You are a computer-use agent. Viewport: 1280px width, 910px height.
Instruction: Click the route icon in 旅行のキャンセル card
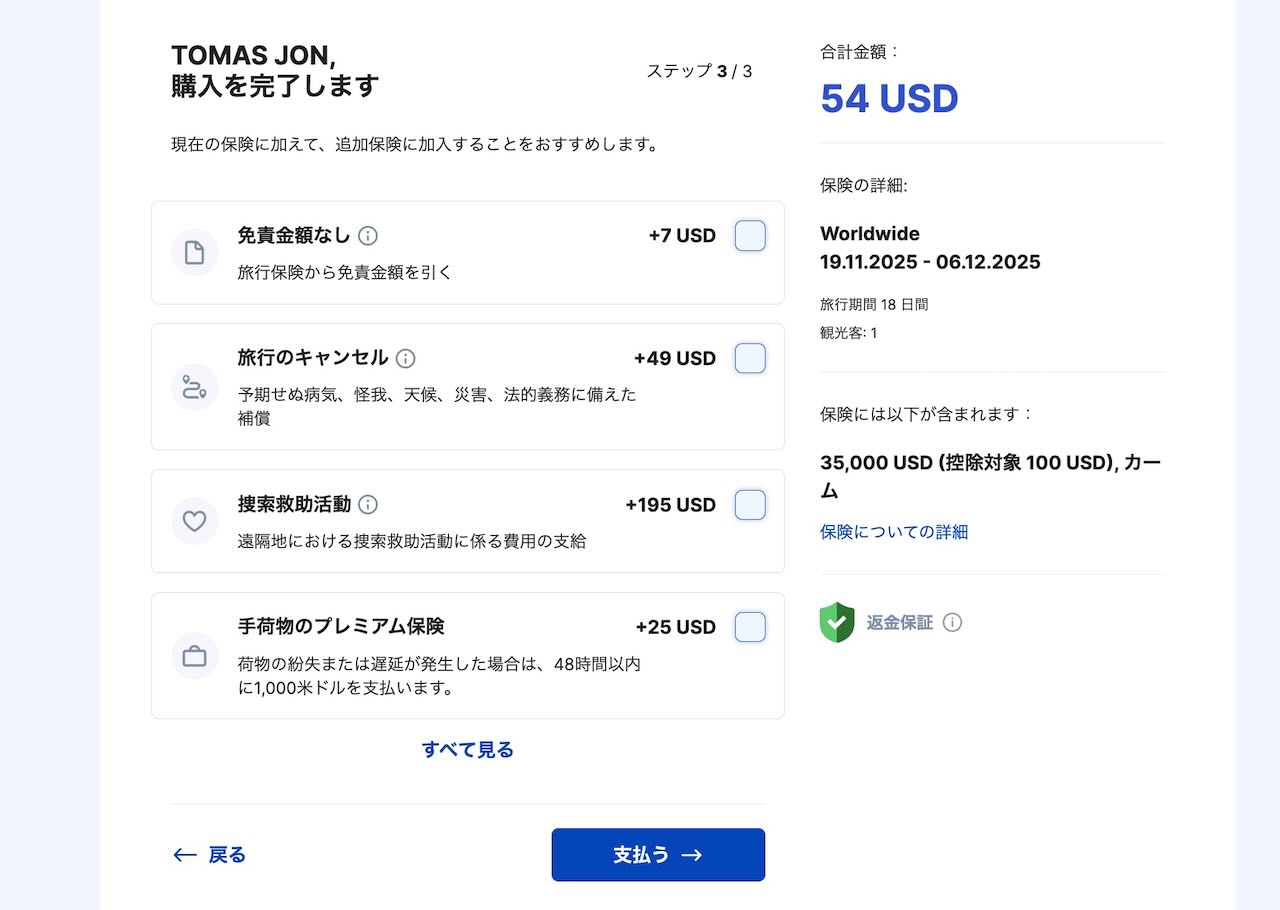[x=194, y=386]
